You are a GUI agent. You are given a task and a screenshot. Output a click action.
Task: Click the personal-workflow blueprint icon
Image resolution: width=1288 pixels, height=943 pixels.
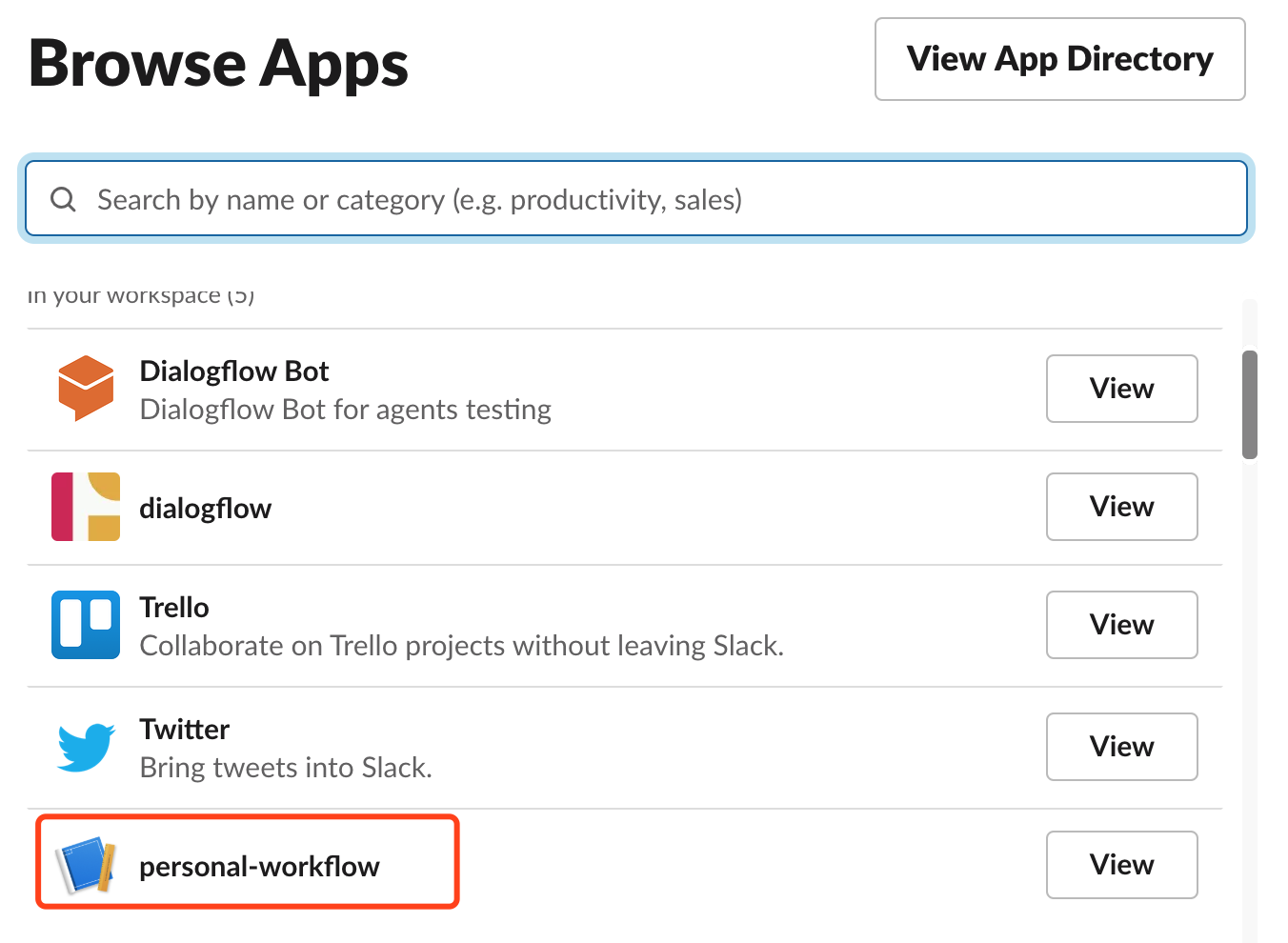click(x=86, y=865)
